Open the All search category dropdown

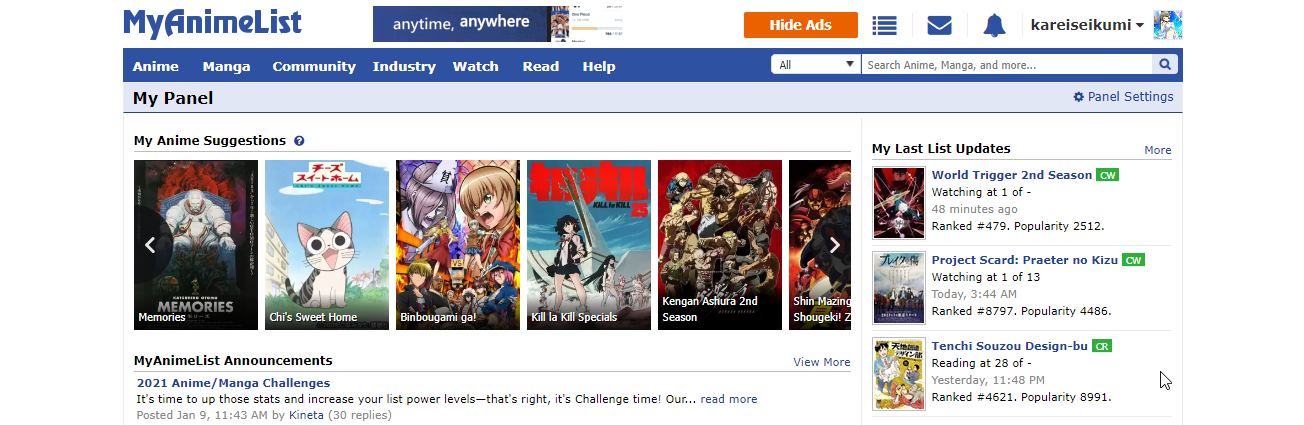tap(815, 65)
